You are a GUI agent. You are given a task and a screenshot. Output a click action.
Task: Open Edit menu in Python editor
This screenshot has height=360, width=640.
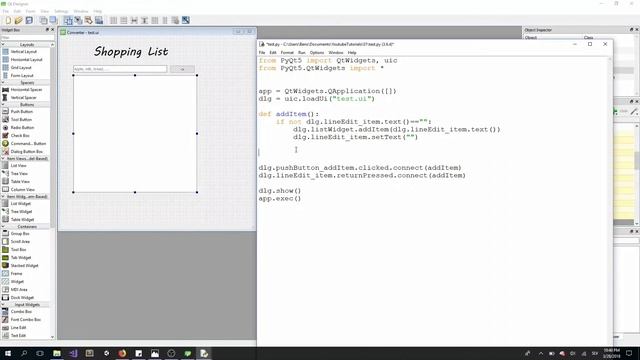(273, 53)
